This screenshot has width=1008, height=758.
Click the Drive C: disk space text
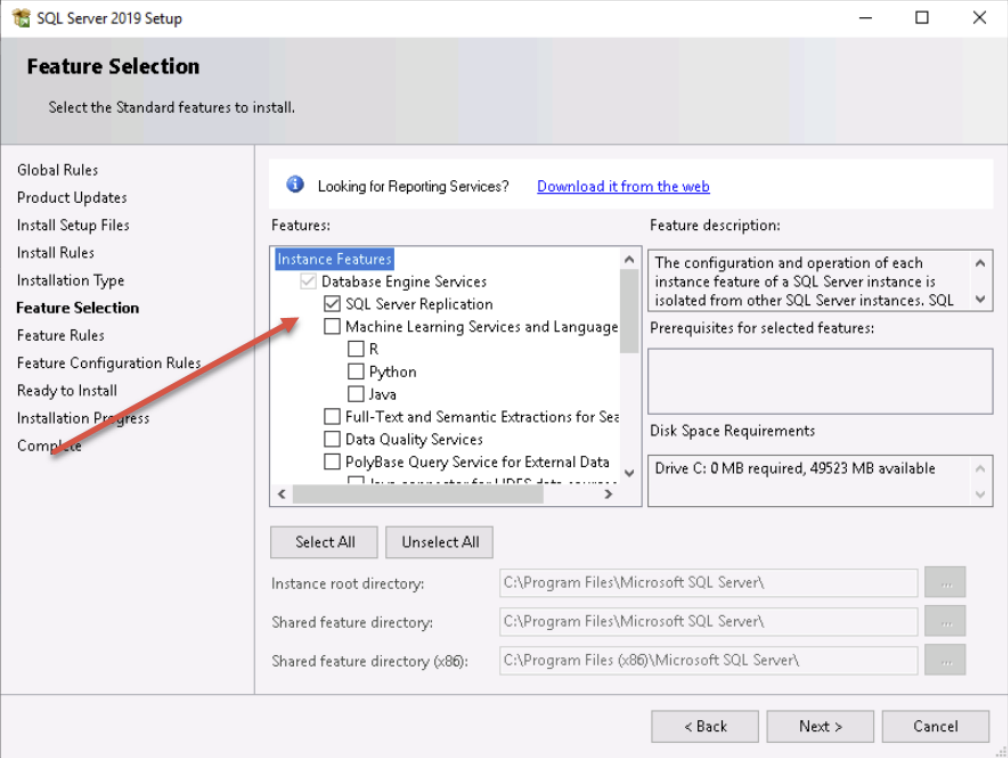point(795,468)
